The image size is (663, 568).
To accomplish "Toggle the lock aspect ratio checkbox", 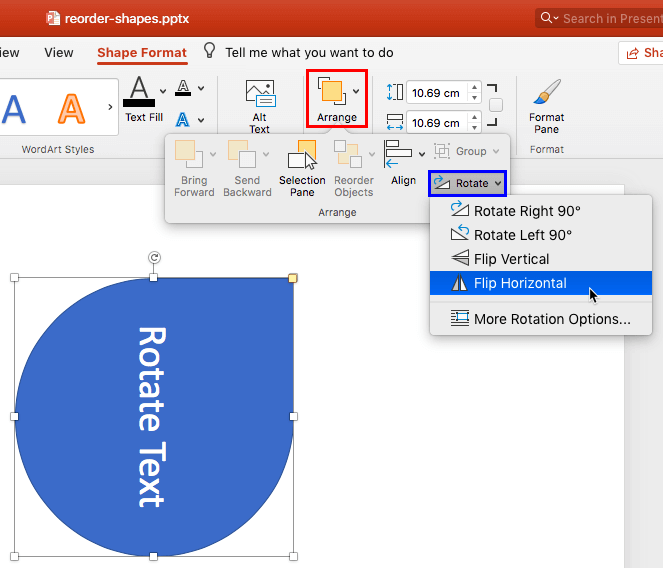I will pos(496,105).
